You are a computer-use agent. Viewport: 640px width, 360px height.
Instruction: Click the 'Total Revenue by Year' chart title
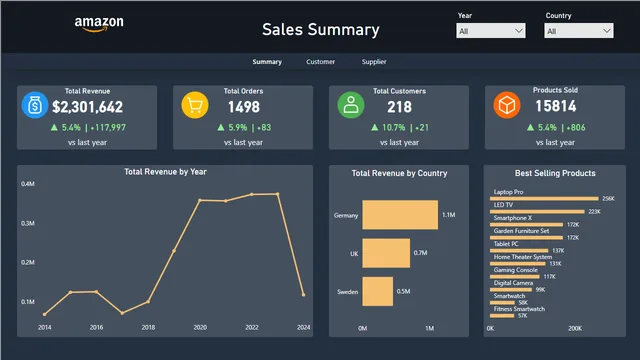165,172
